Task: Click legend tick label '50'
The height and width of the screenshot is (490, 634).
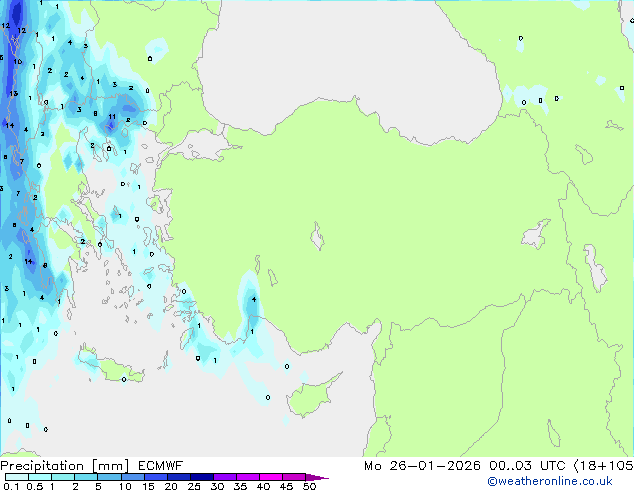Action: [x=309, y=486]
